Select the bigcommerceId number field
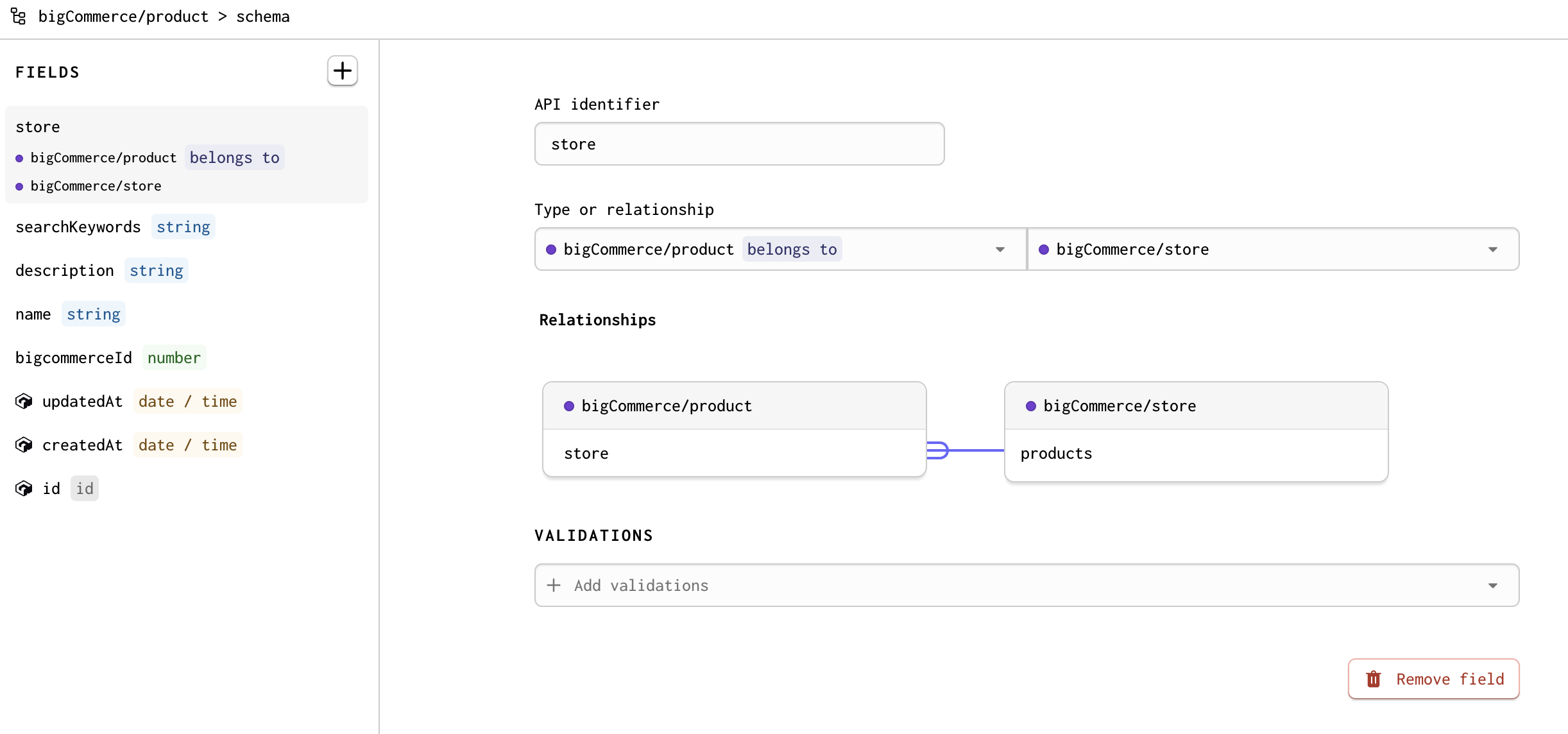This screenshot has width=1568, height=734. pos(187,357)
